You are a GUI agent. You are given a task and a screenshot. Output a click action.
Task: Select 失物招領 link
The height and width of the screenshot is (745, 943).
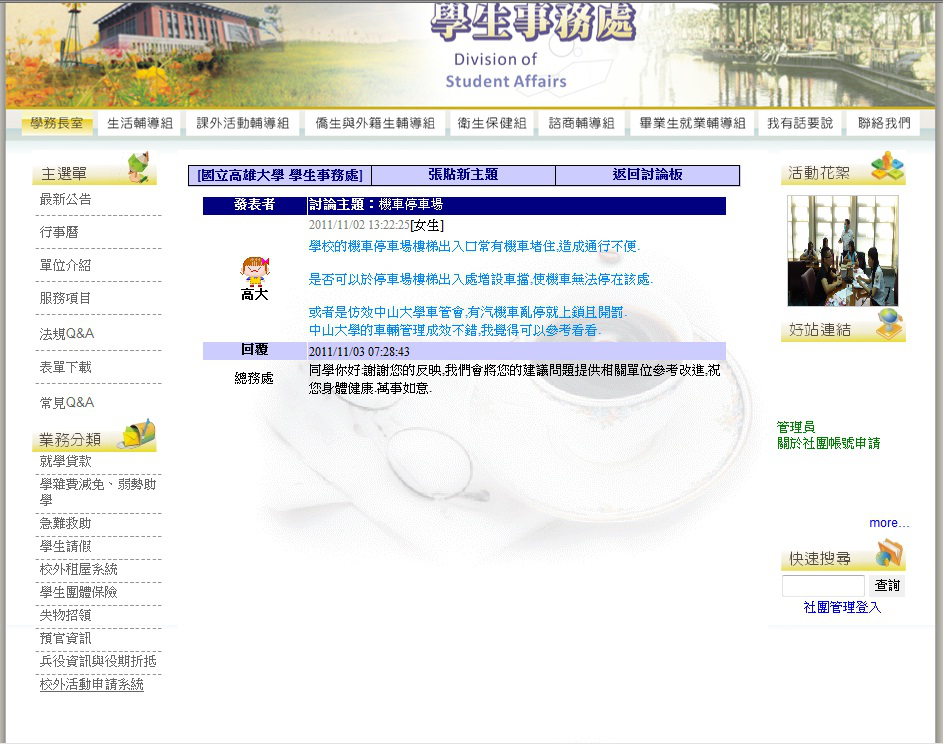pos(66,615)
